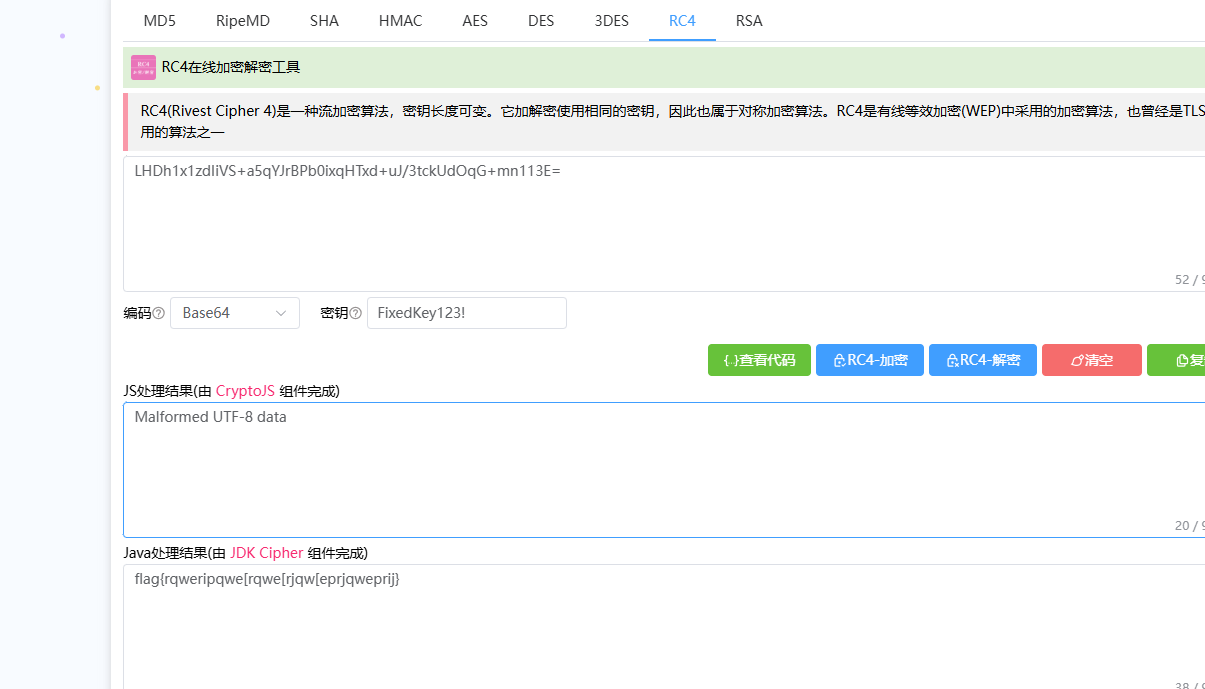The width and height of the screenshot is (1205, 689).
Task: Click the pink RC4 logo icon
Action: click(143, 67)
